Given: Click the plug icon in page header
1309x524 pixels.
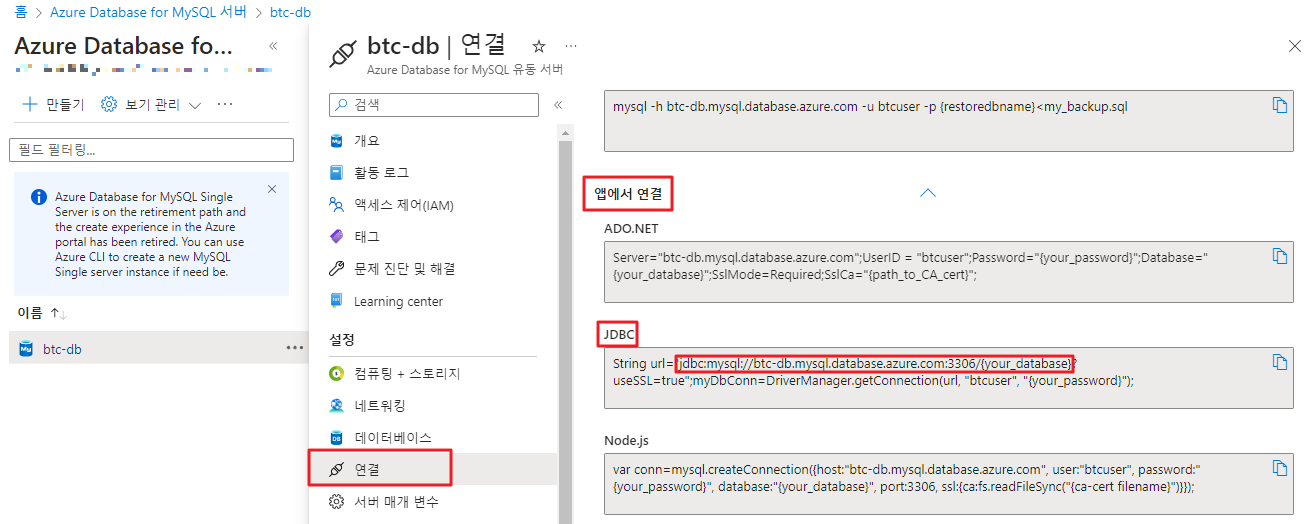Looking at the screenshot, I should (343, 52).
